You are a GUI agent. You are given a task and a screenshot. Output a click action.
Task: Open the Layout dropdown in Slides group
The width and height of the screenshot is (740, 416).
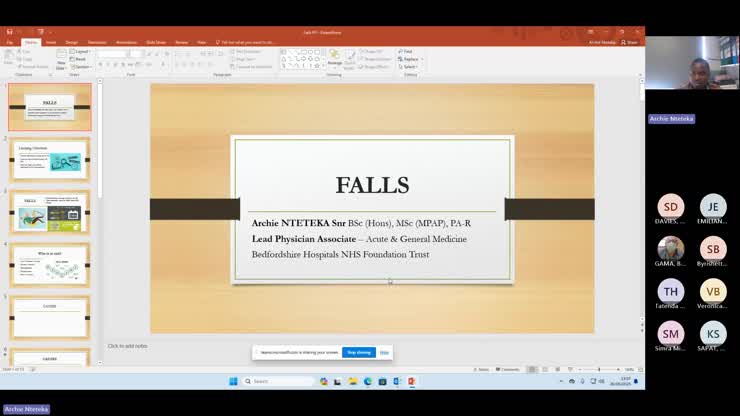(x=79, y=51)
